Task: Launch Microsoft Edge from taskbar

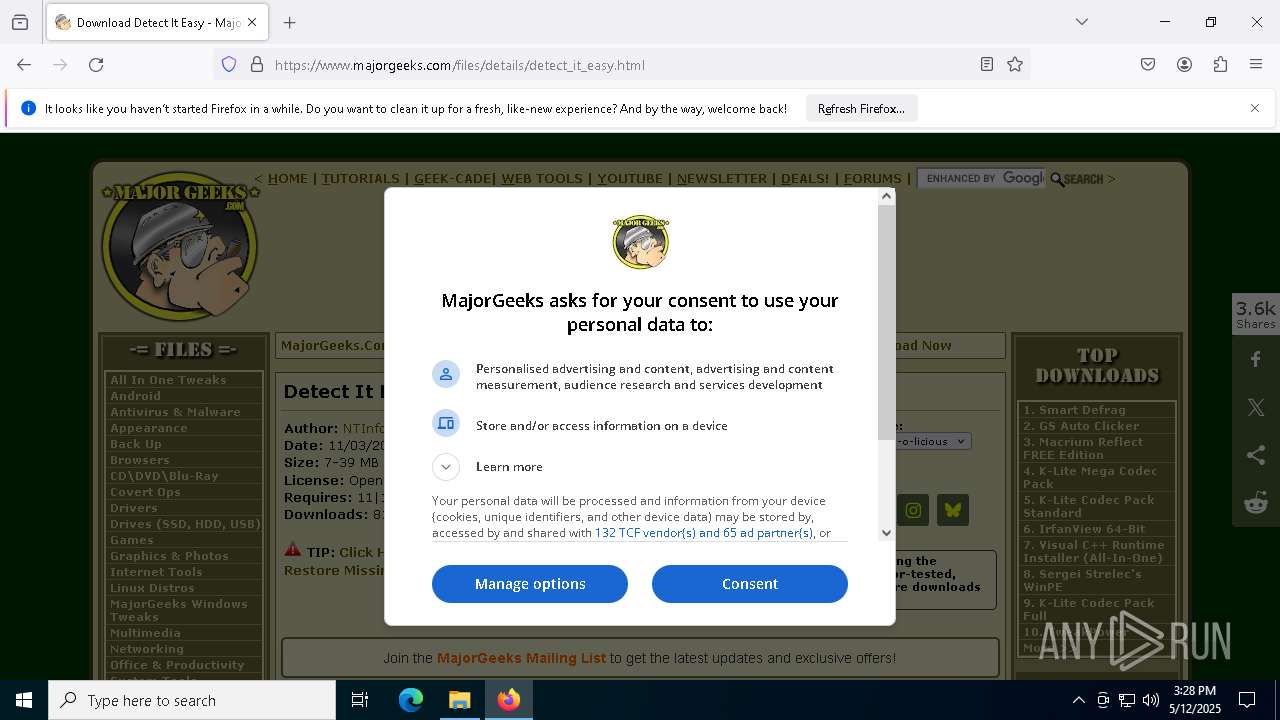Action: tap(411, 700)
